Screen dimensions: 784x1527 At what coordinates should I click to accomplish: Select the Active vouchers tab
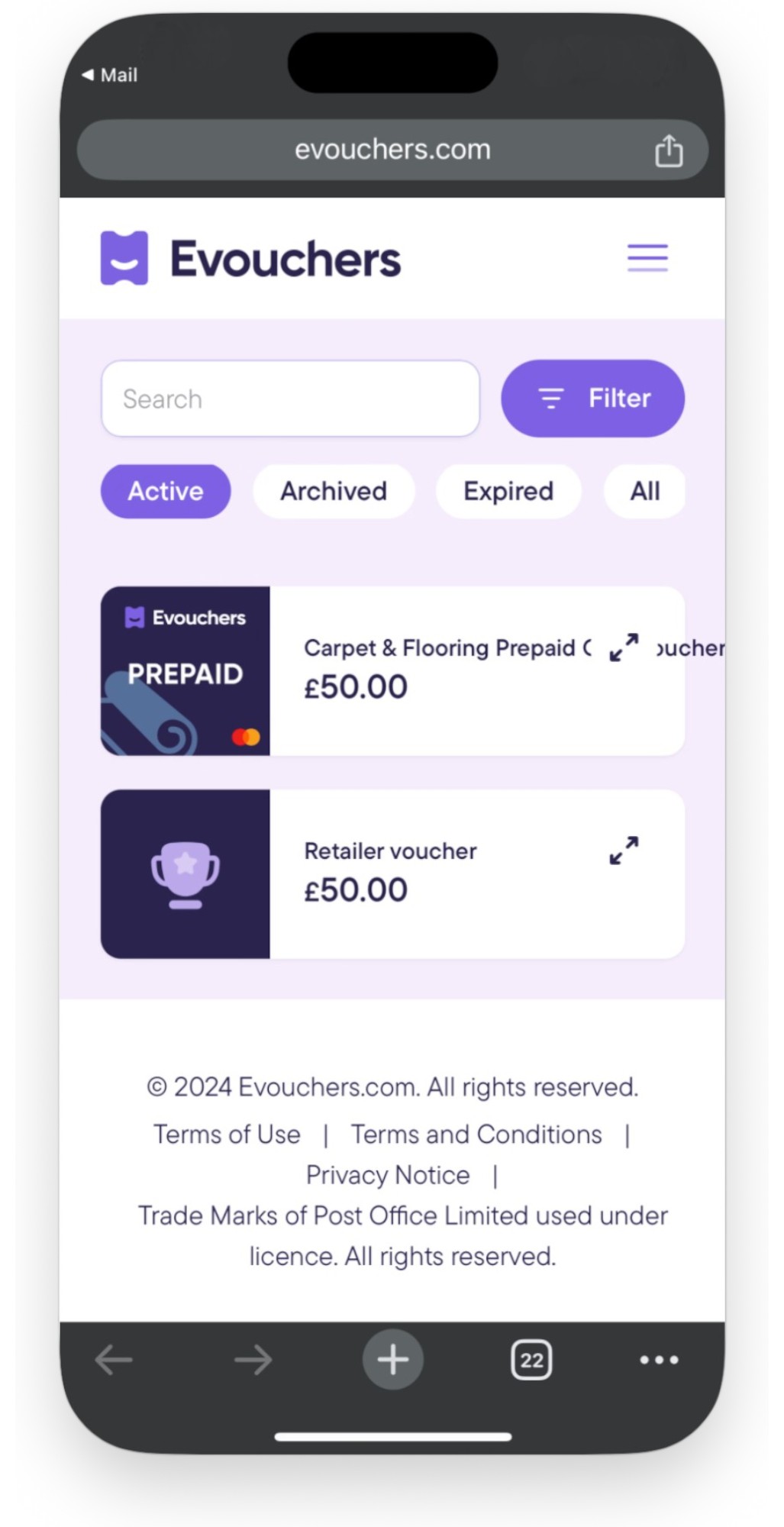click(166, 491)
